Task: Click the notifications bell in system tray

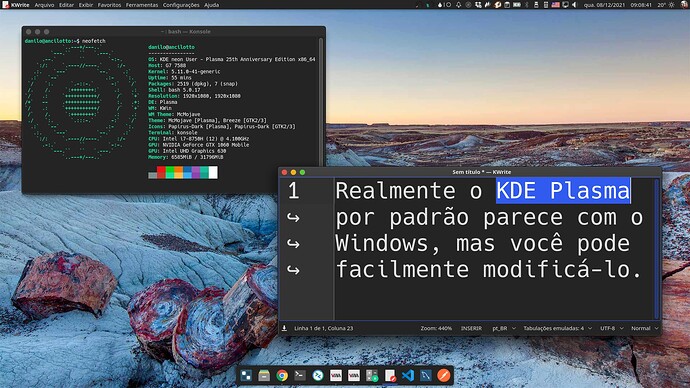Action: click(x=459, y=5)
